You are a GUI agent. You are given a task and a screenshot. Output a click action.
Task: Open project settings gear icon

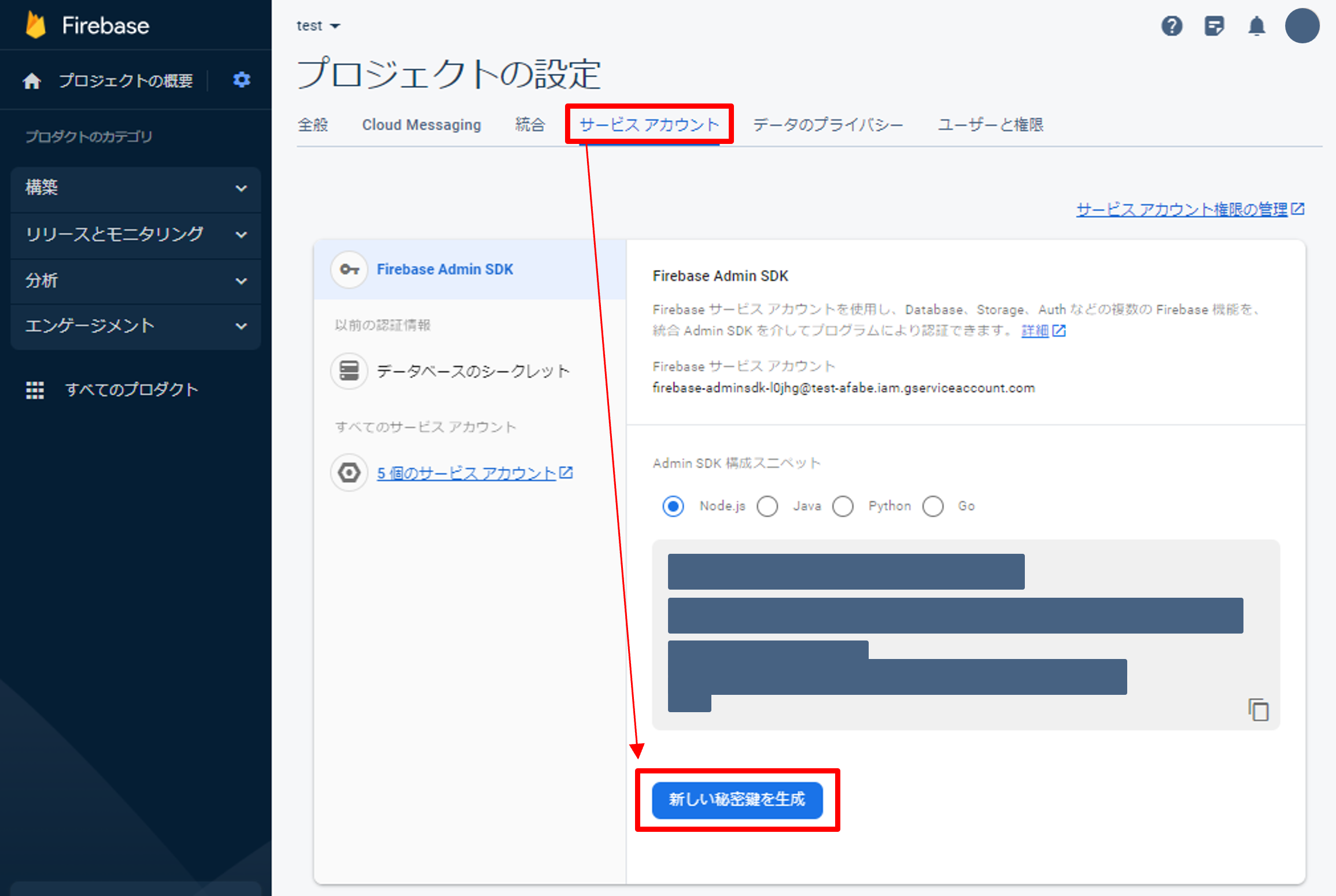tap(241, 80)
